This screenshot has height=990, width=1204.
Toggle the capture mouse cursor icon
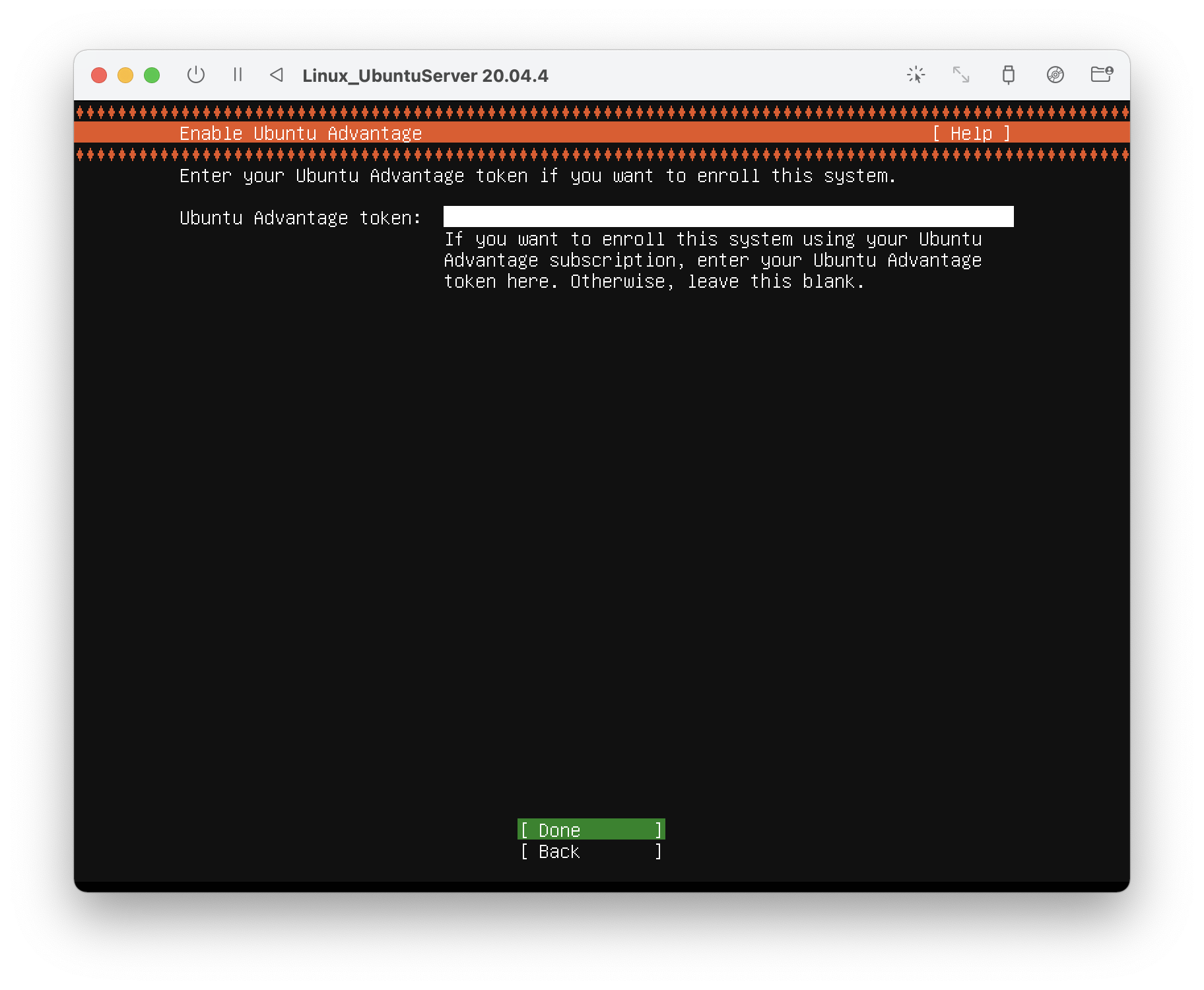click(x=916, y=75)
